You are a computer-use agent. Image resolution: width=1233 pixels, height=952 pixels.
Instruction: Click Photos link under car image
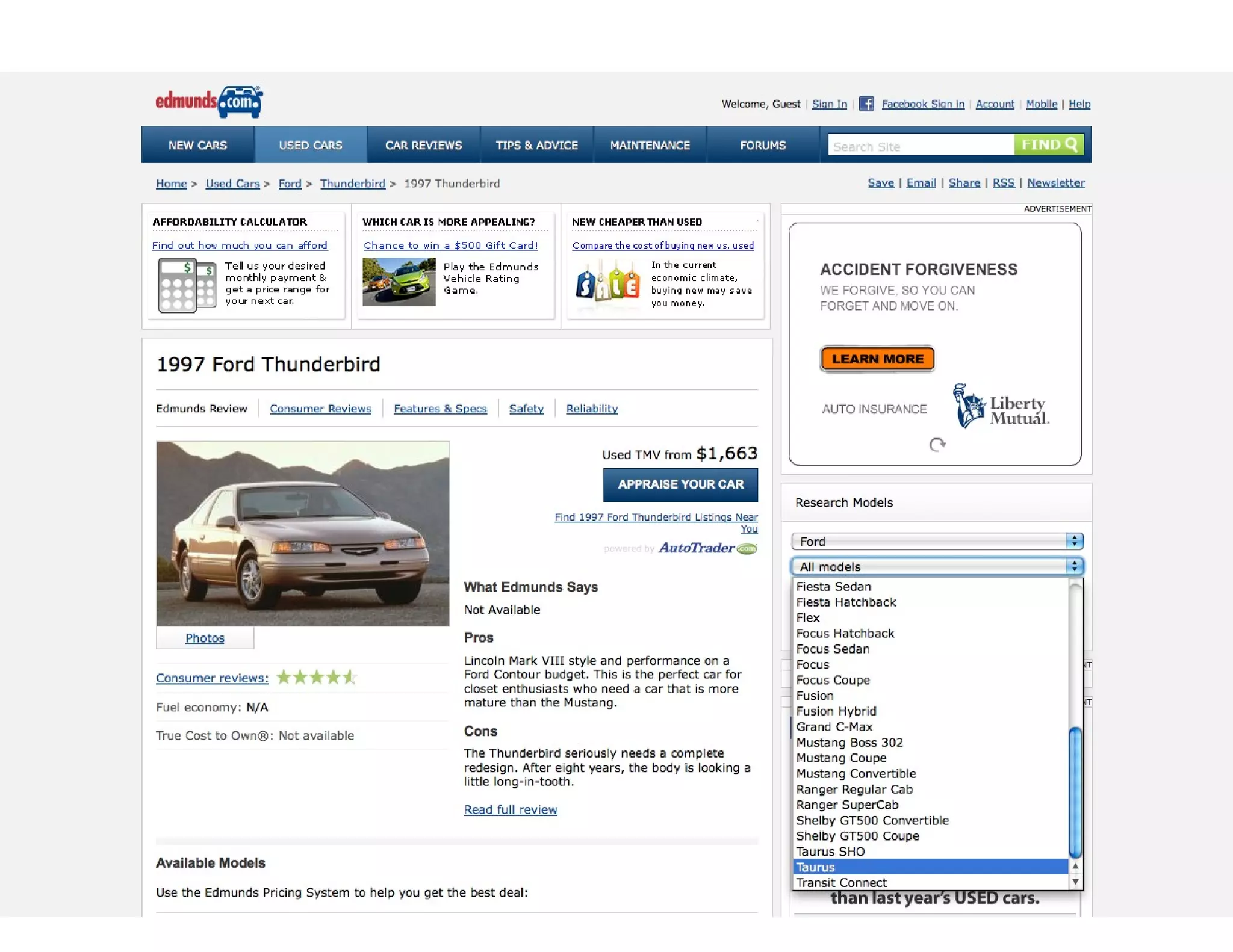[205, 638]
